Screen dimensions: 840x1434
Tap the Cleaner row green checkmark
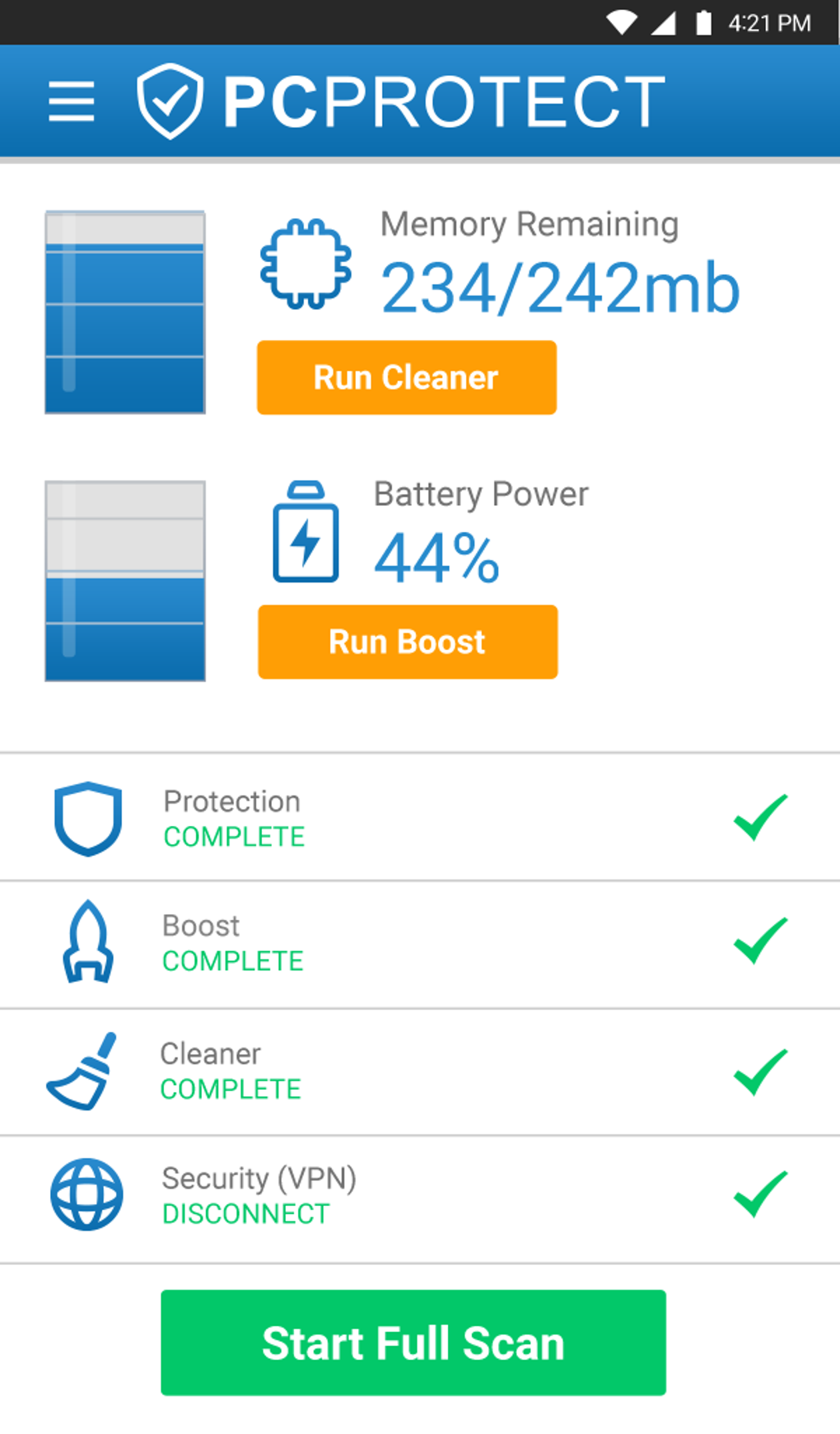[x=760, y=1072]
